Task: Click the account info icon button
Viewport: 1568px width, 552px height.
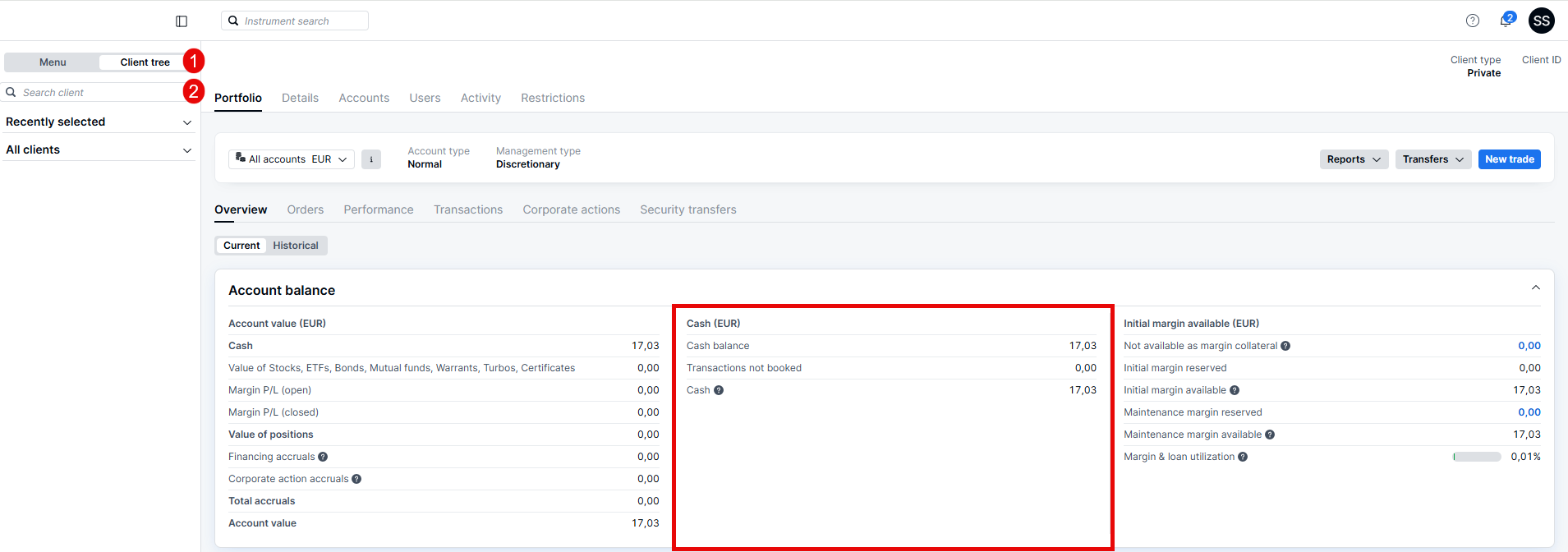Action: (371, 159)
